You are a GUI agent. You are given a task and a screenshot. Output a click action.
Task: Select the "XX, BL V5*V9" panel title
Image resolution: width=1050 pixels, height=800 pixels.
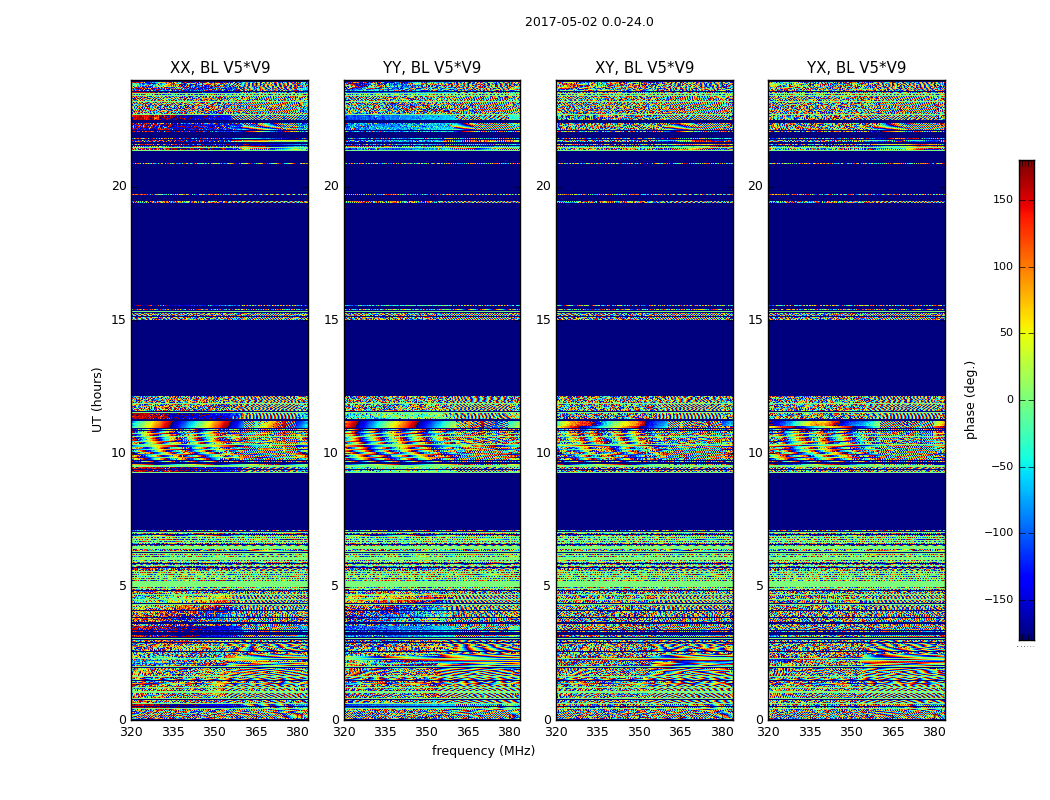coord(220,68)
